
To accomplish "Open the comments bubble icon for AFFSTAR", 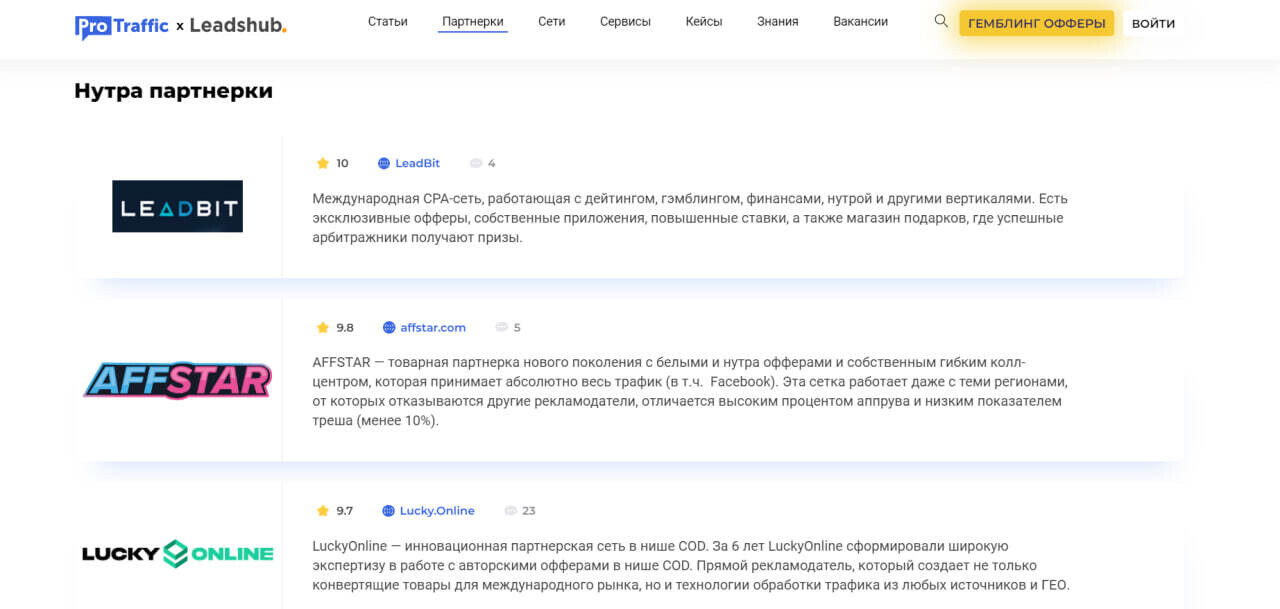I will click(x=501, y=327).
